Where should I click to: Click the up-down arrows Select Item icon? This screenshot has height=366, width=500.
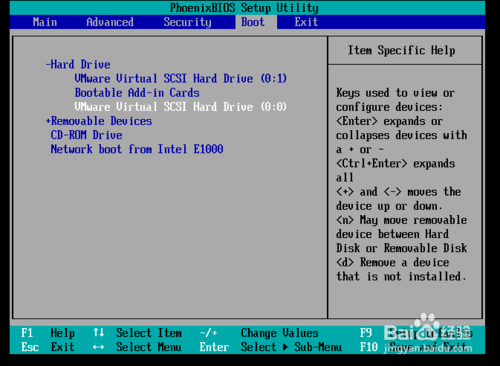[99, 332]
